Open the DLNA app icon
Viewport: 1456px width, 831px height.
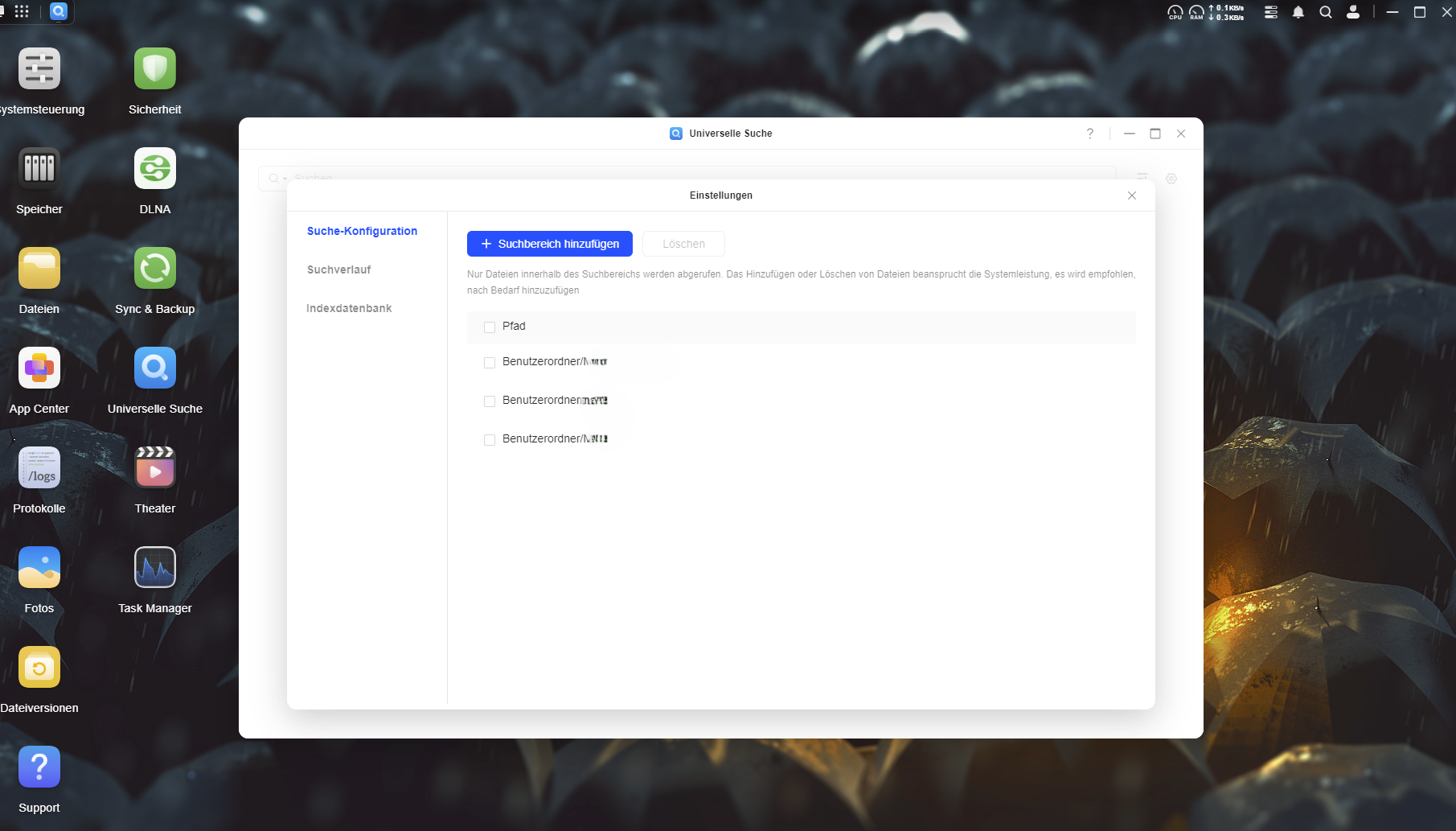(155, 168)
